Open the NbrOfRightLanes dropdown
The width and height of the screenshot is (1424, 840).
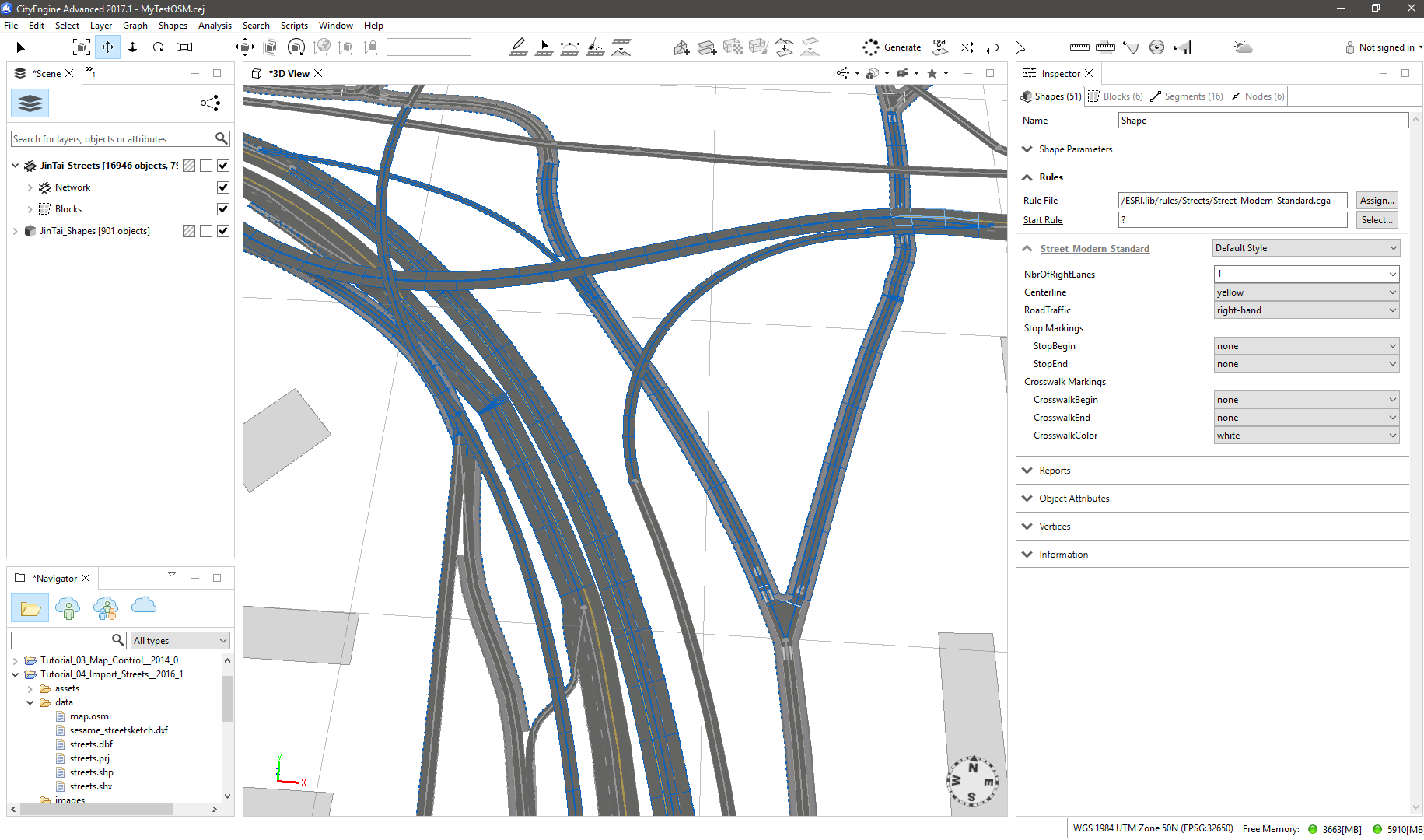point(1306,274)
